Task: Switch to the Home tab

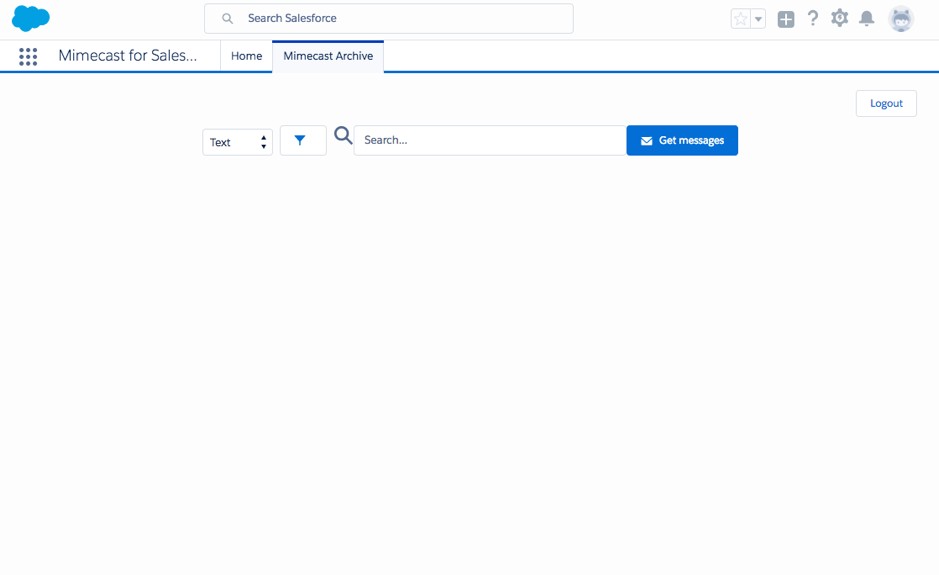Action: [247, 56]
